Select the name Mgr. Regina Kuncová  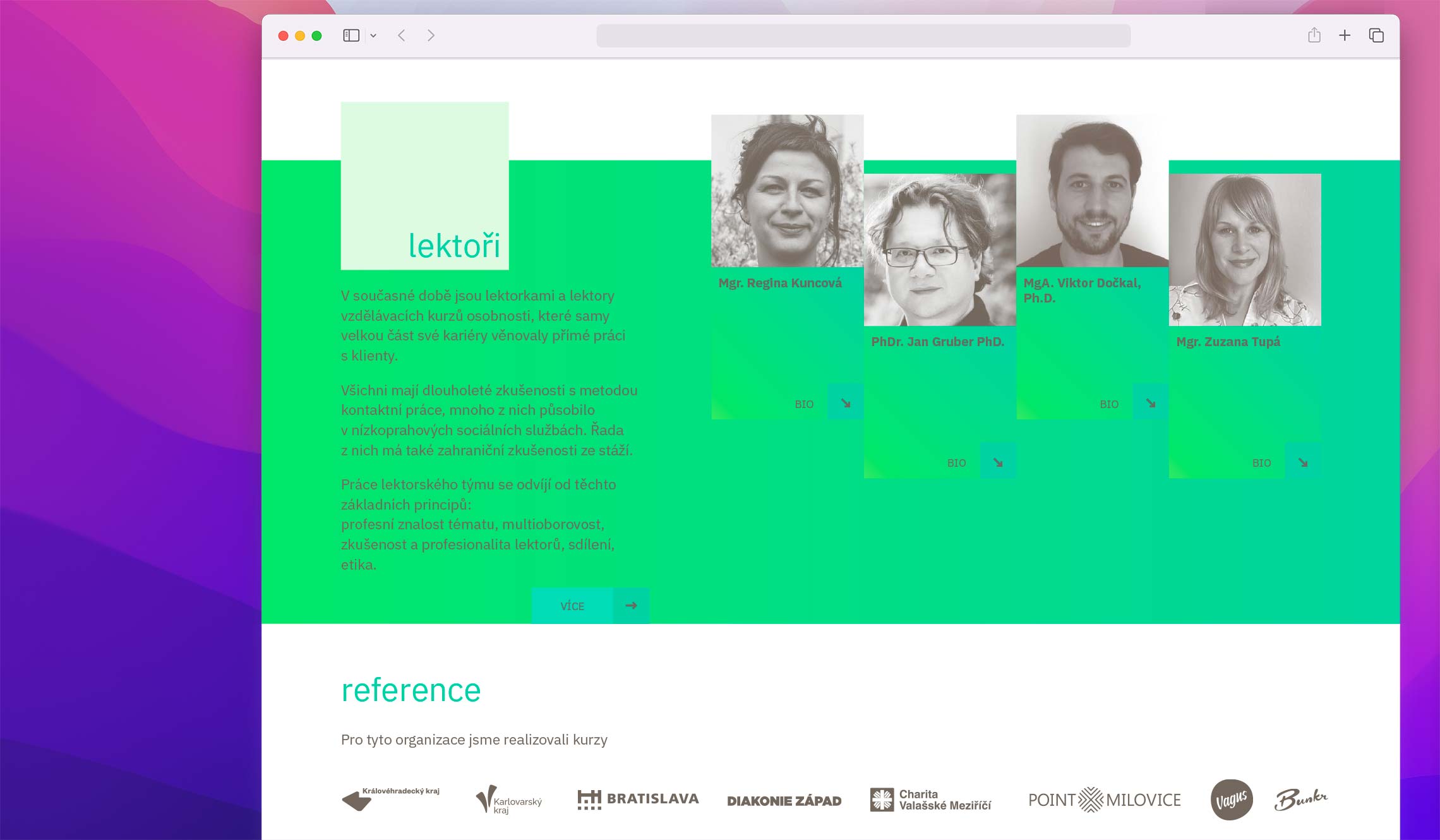[780, 283]
